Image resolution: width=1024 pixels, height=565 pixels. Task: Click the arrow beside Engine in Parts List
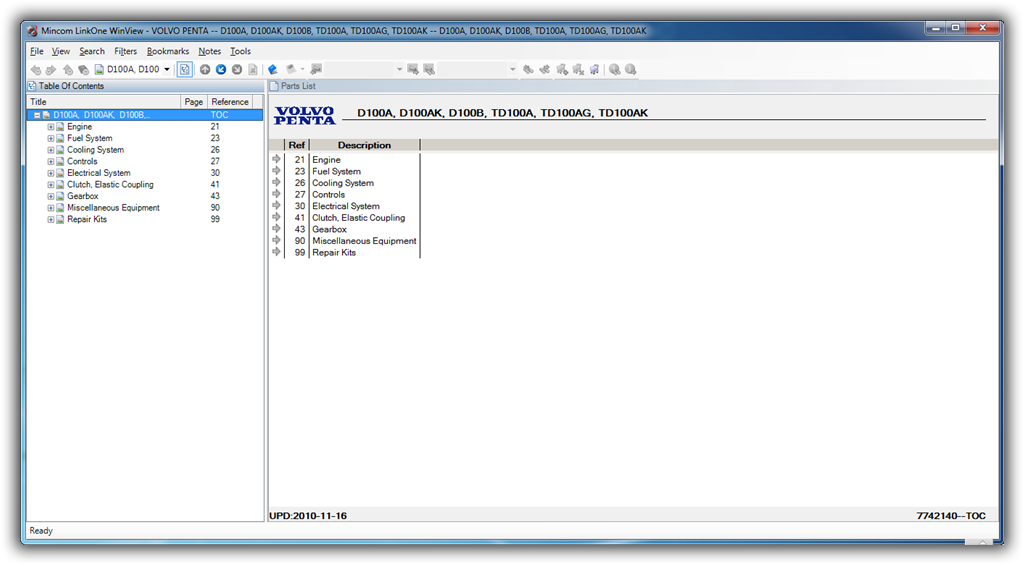pos(276,159)
